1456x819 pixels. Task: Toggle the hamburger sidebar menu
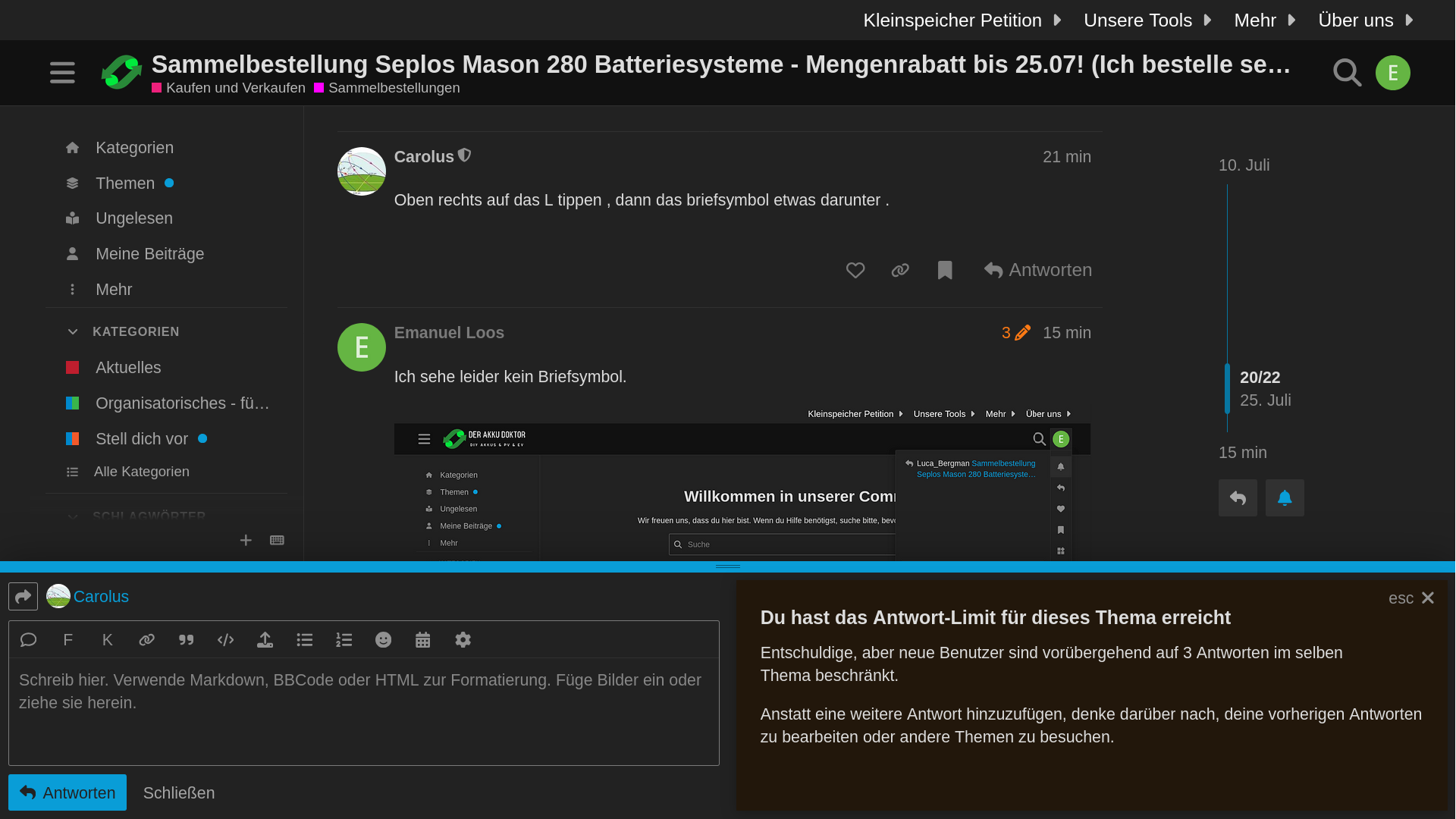click(x=62, y=73)
